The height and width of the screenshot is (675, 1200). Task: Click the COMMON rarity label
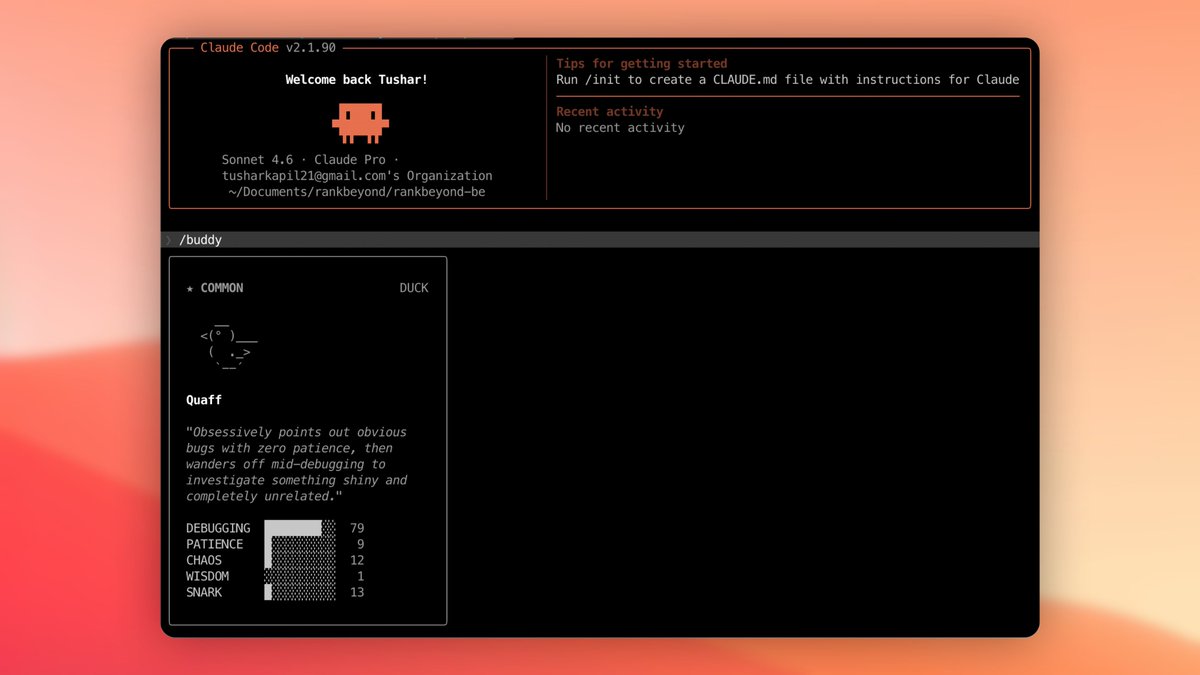tap(222, 288)
